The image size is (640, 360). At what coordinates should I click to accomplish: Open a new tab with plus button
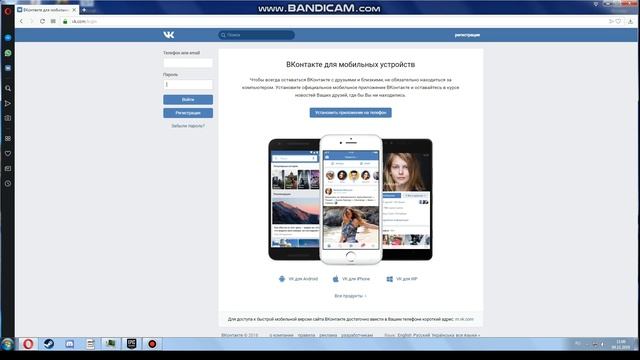[84, 10]
